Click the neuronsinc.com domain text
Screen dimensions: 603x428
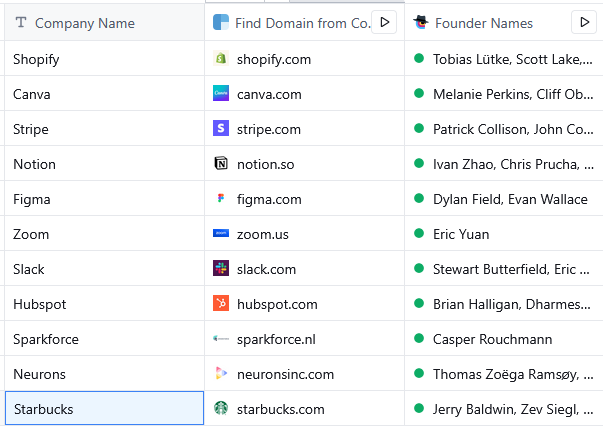coord(285,374)
